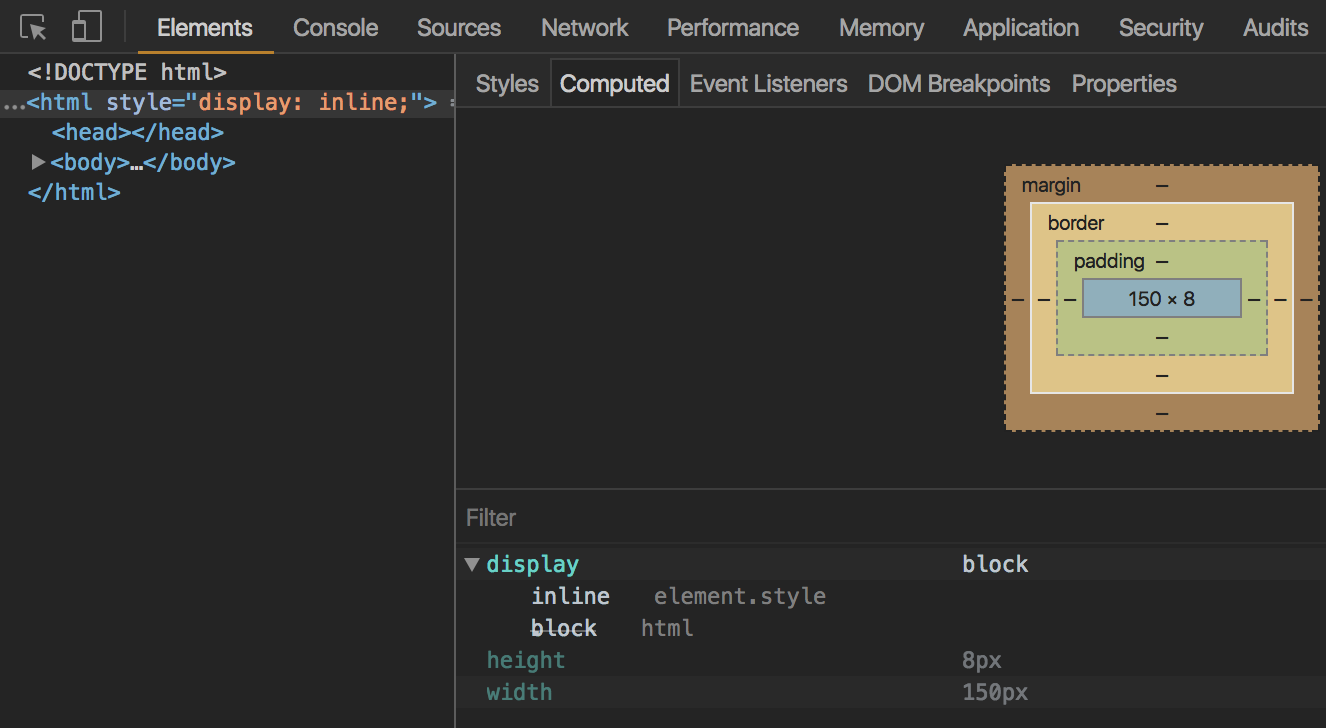
Task: Collapse the display computed property
Action: (x=472, y=565)
